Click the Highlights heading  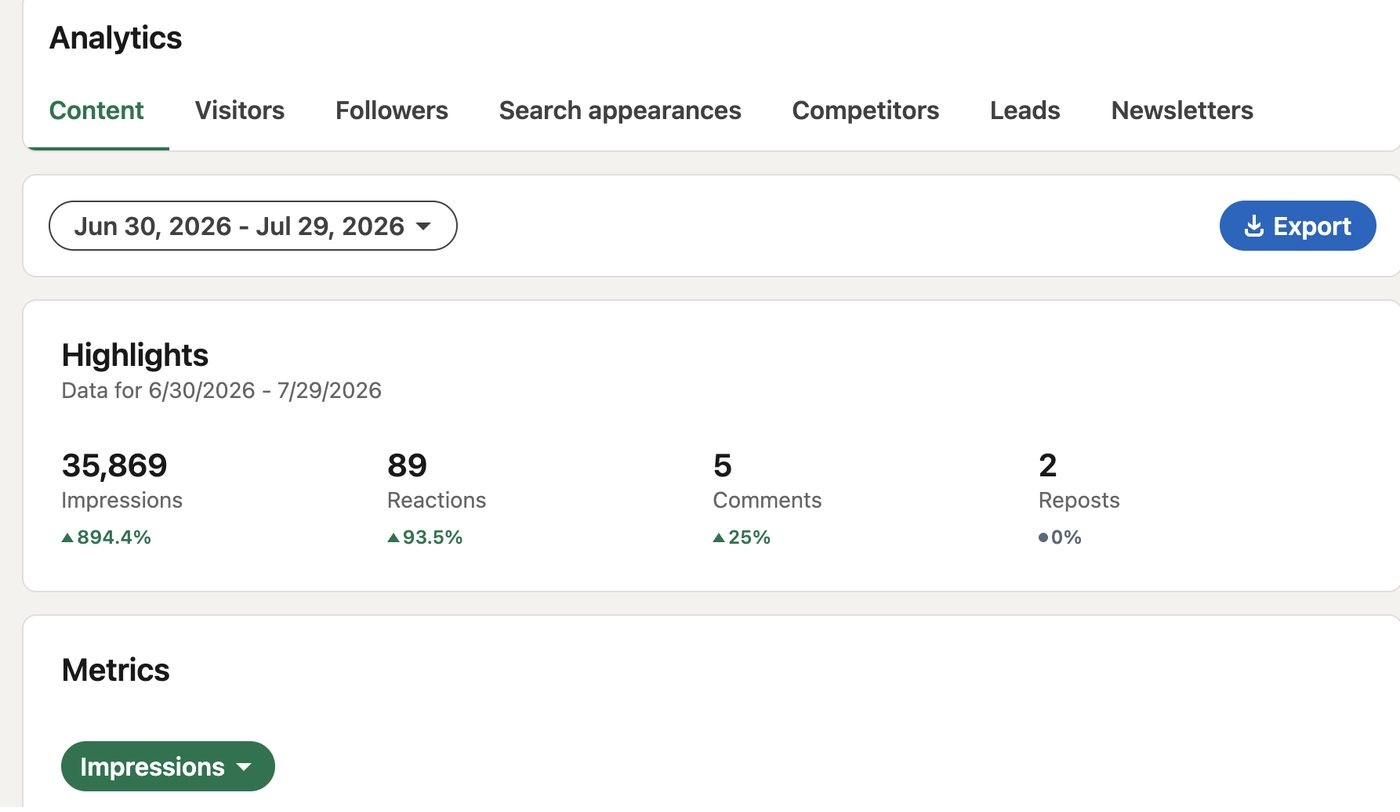(x=135, y=355)
